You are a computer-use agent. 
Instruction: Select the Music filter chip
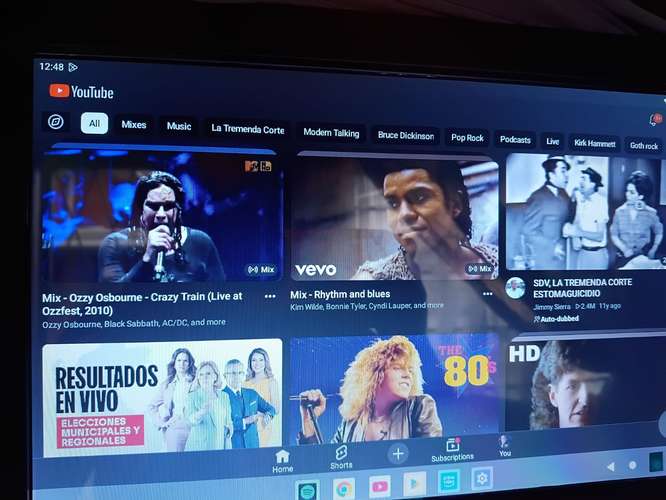[x=179, y=126]
